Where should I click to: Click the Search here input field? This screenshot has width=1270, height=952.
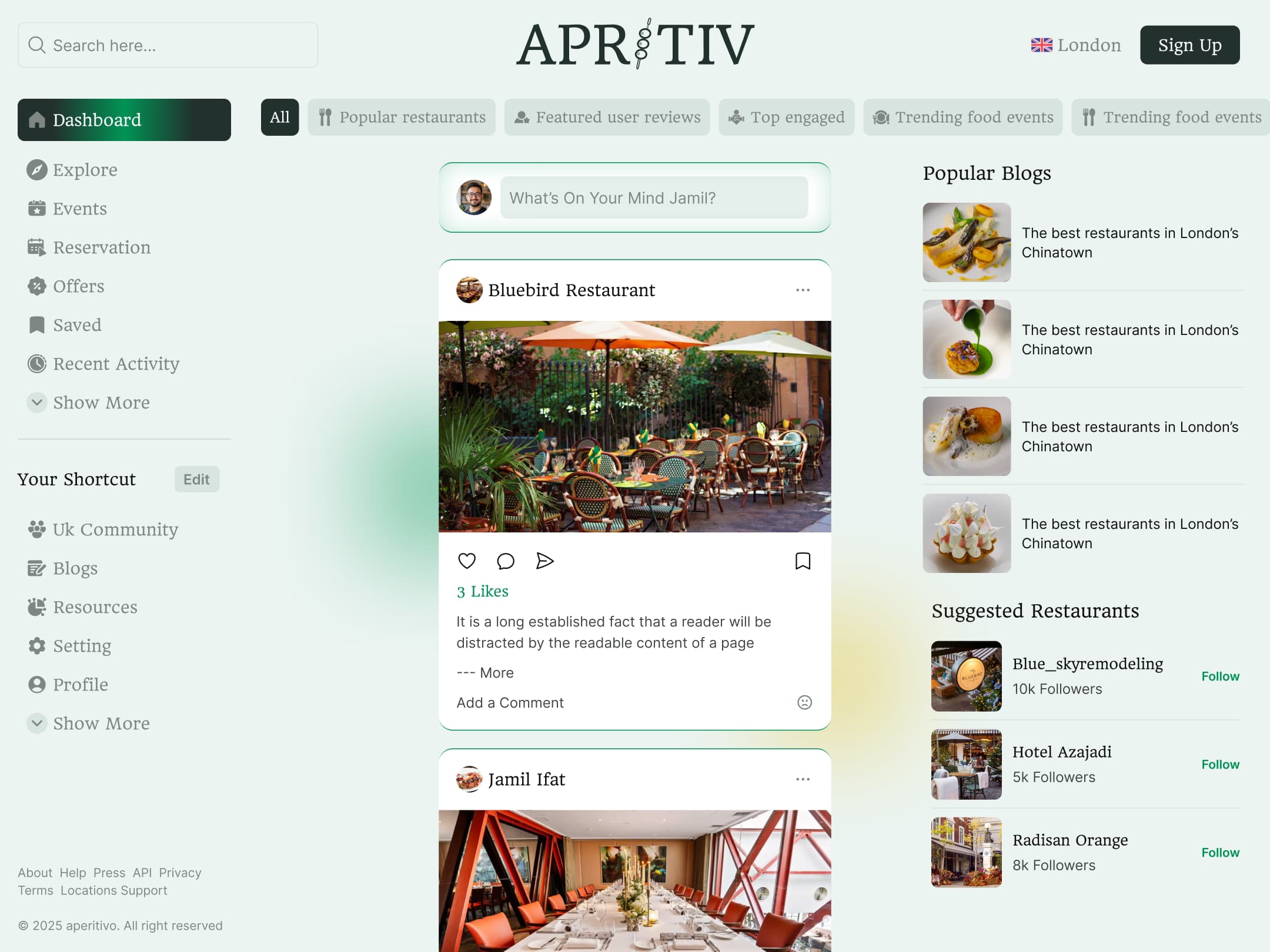coord(168,45)
